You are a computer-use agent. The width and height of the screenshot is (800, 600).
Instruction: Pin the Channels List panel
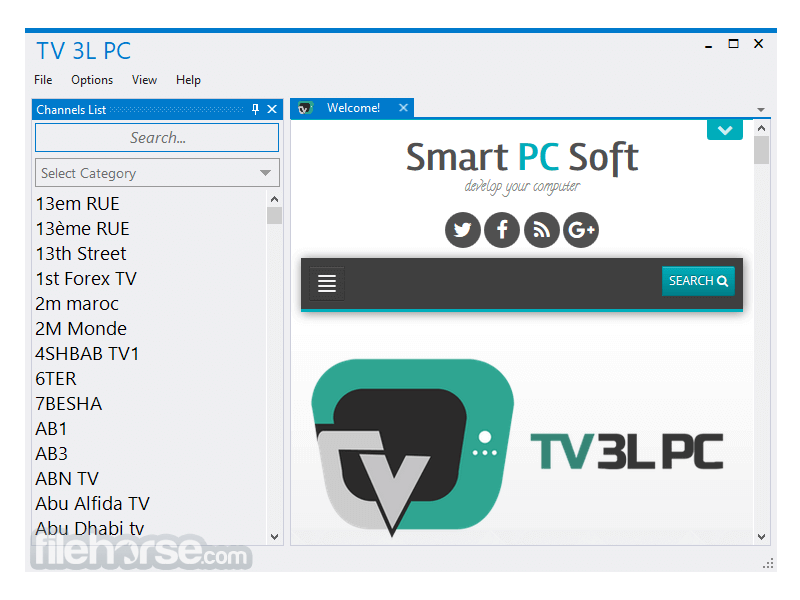256,109
